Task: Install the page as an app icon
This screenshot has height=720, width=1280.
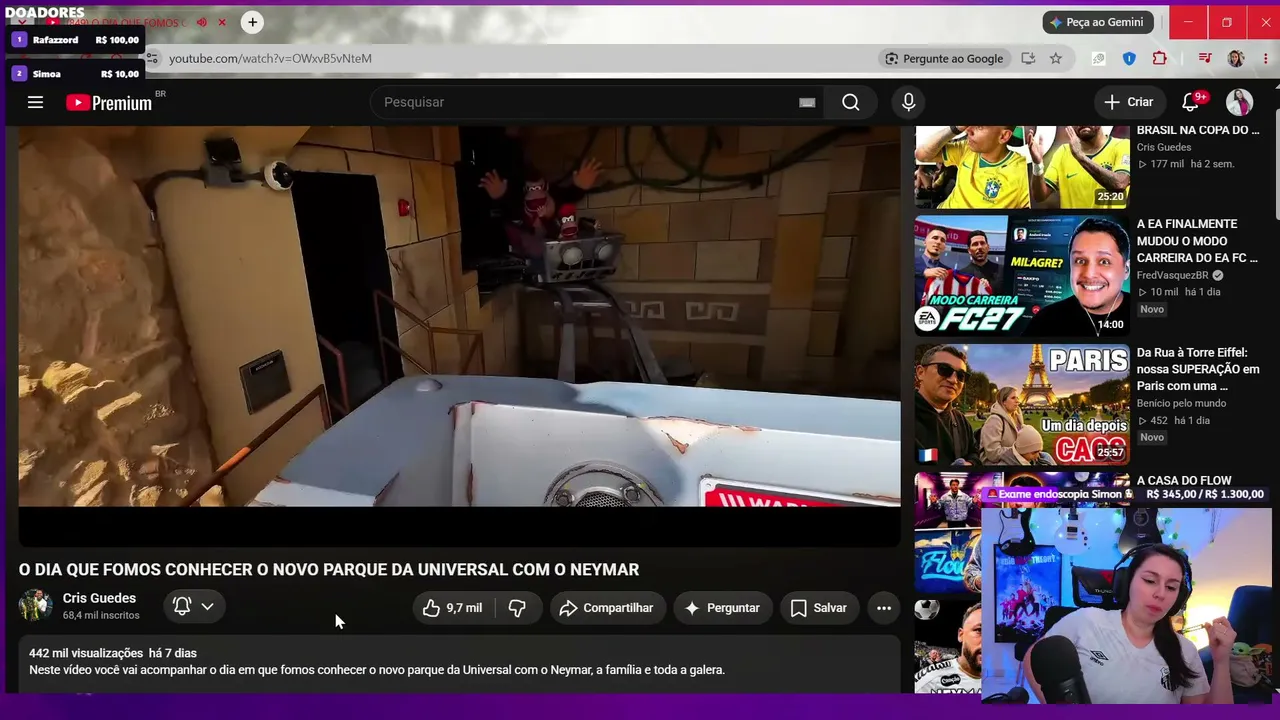Action: pyautogui.click(x=1028, y=58)
